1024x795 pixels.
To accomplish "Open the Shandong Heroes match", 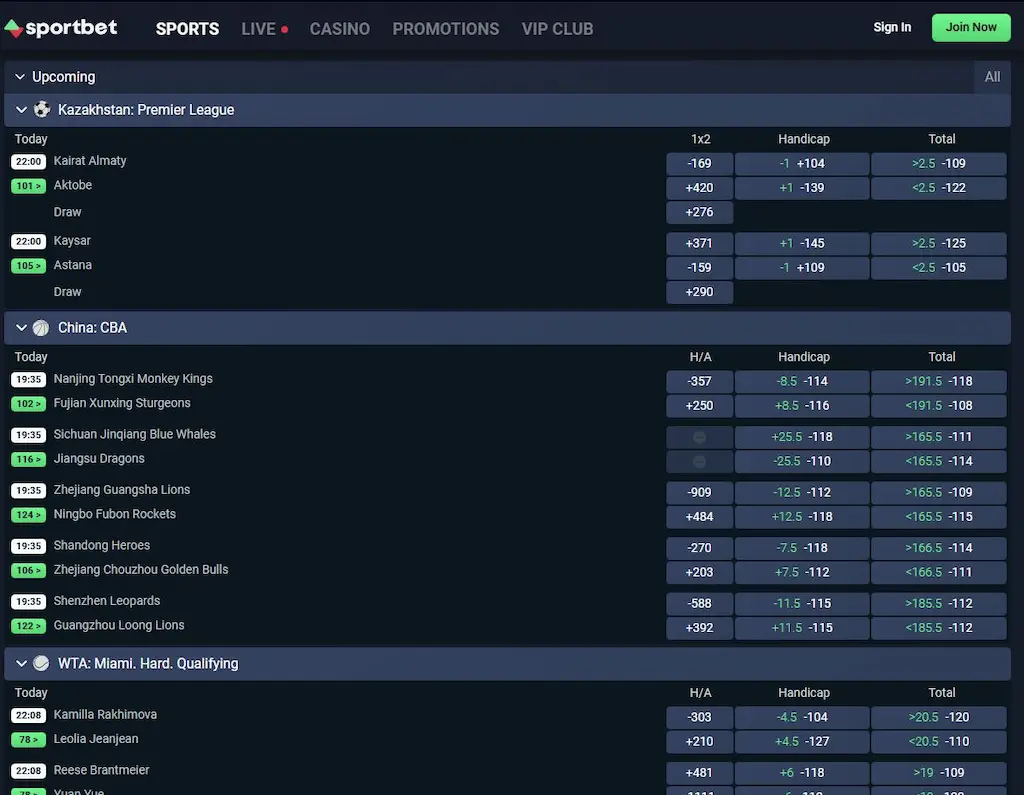I will click(x=102, y=545).
